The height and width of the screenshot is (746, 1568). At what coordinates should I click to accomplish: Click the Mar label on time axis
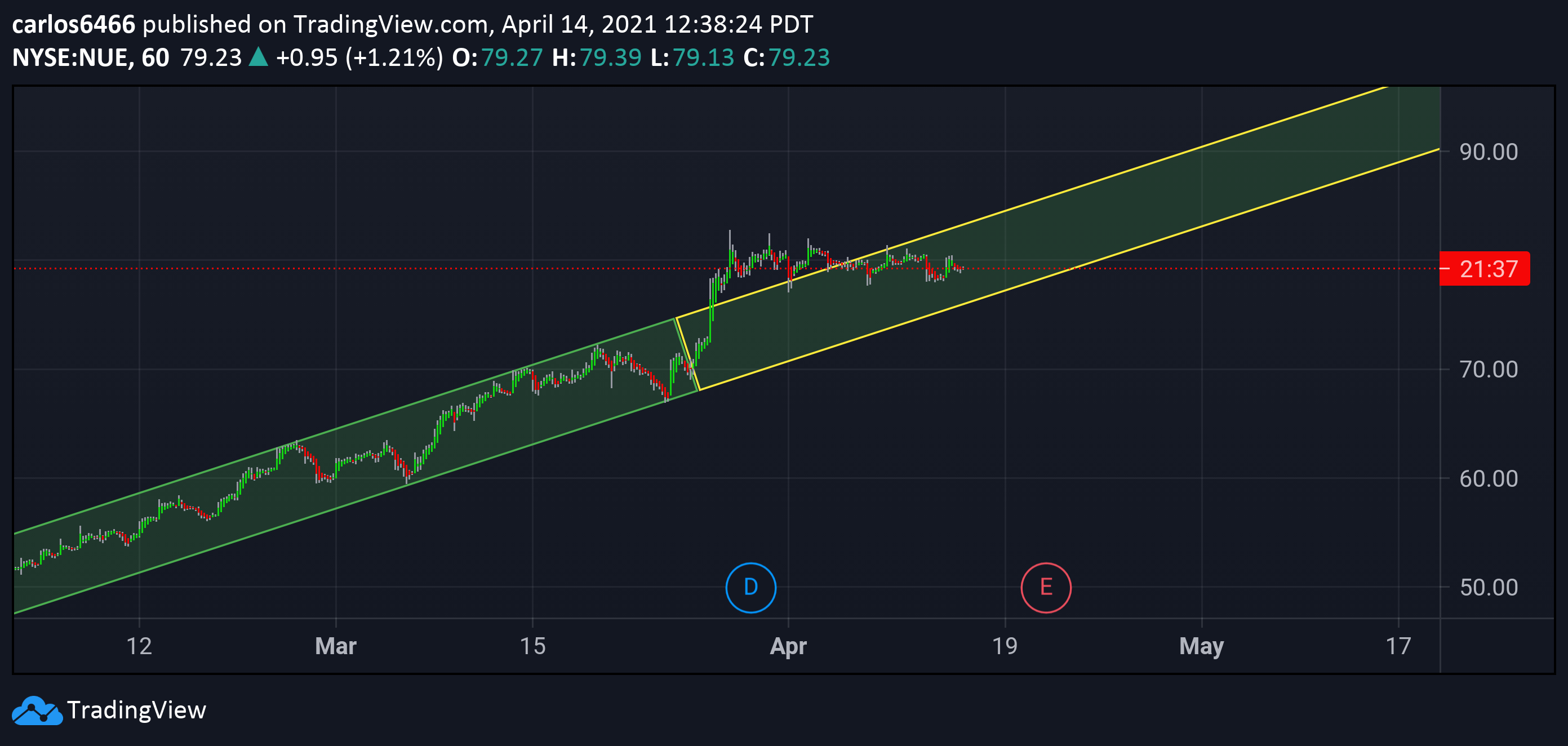click(x=335, y=646)
